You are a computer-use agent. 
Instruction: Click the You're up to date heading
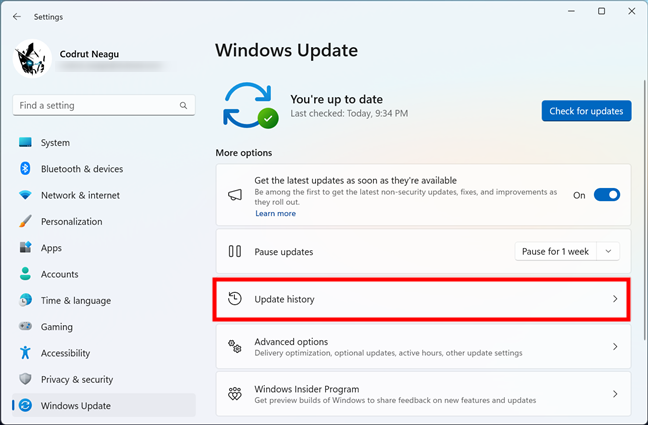click(x=336, y=99)
